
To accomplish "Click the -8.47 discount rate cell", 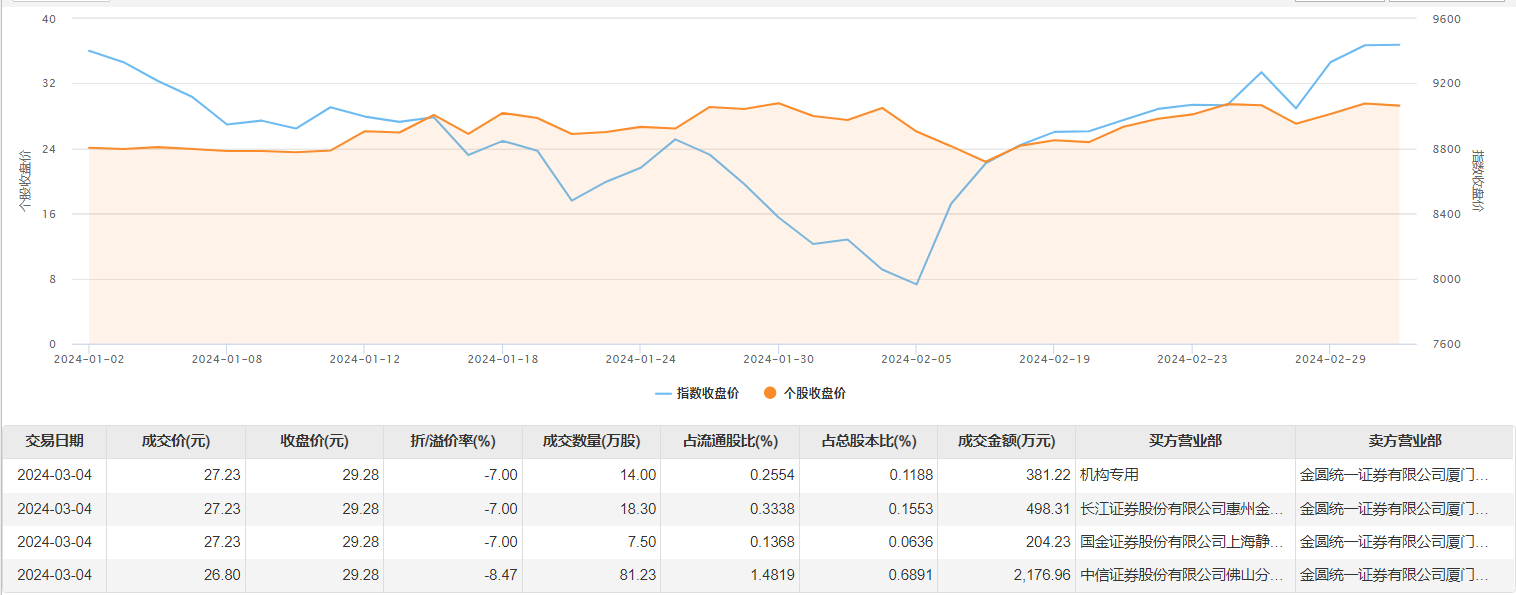I will (x=453, y=576).
